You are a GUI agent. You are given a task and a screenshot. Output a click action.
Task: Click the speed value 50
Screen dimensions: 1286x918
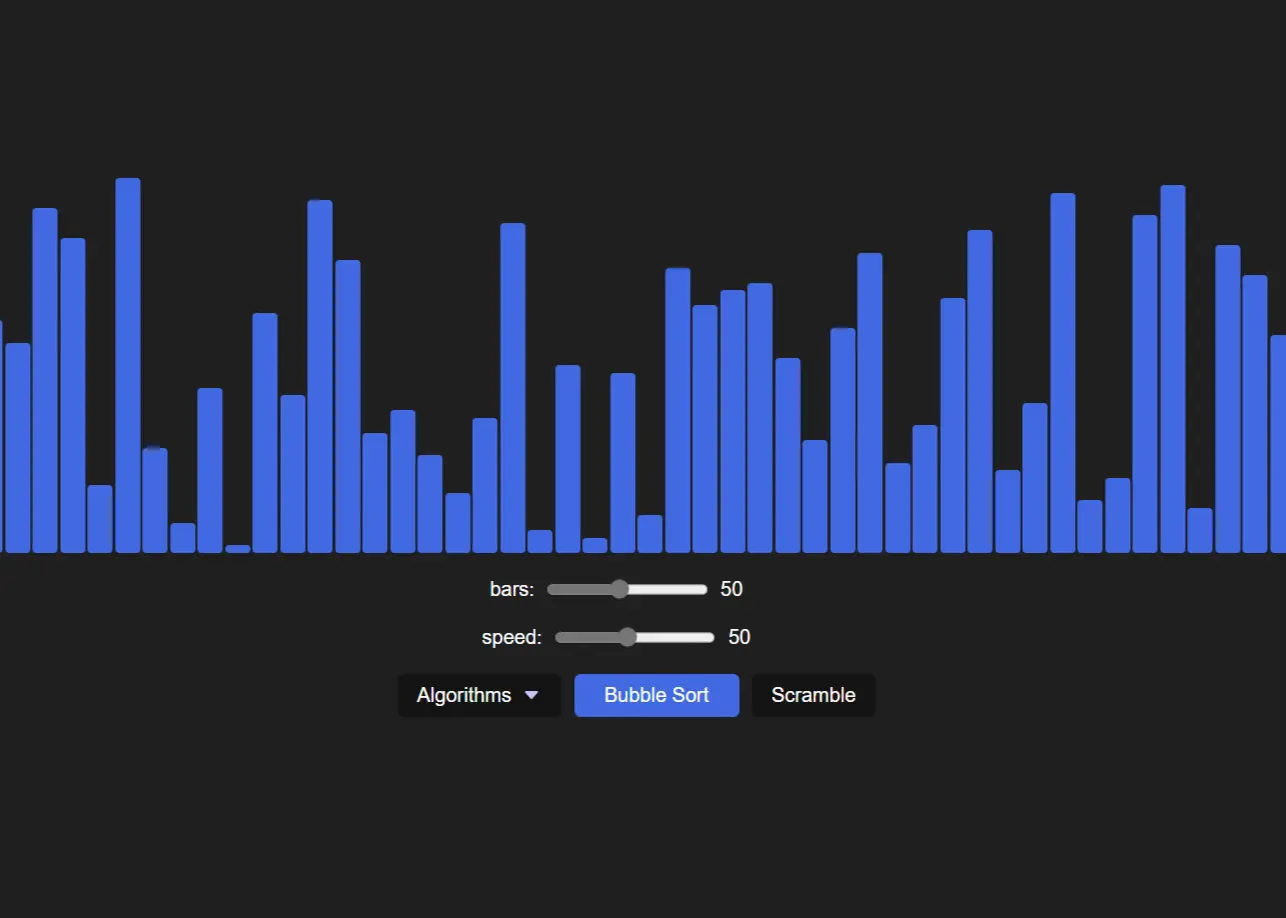[739, 637]
